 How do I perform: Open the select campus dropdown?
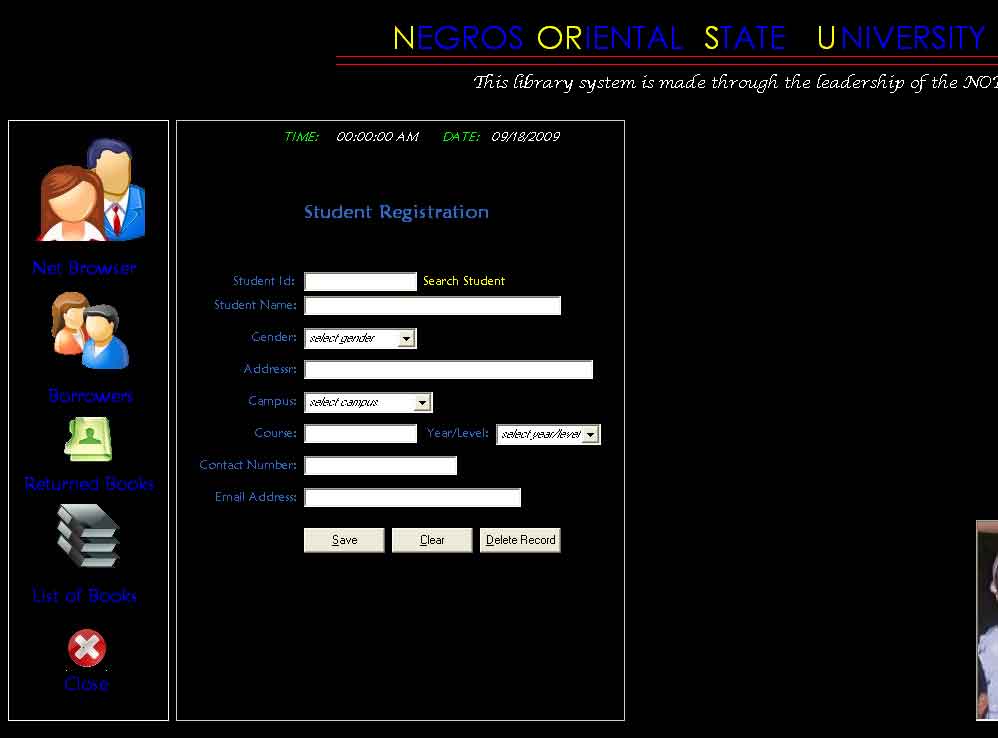[369, 402]
